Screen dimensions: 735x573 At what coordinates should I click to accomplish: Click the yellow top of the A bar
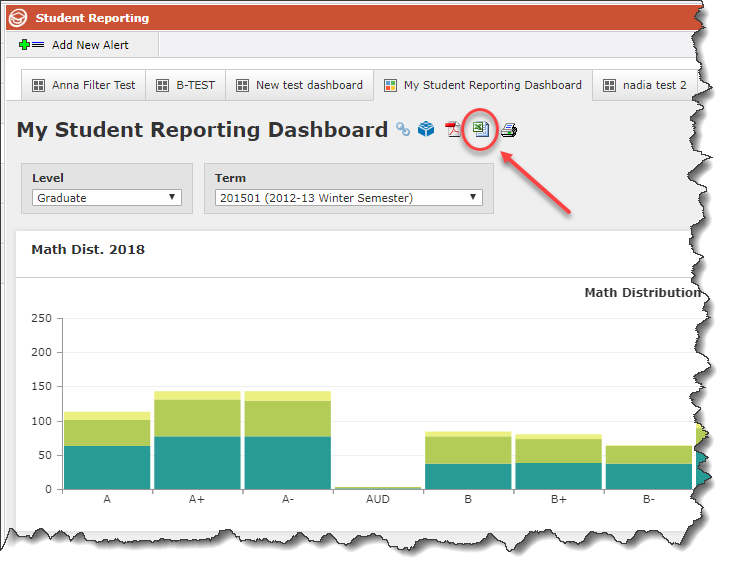[107, 415]
